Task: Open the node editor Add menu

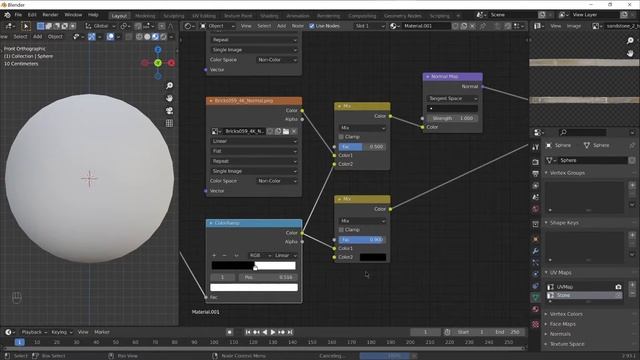Action: pos(282,26)
